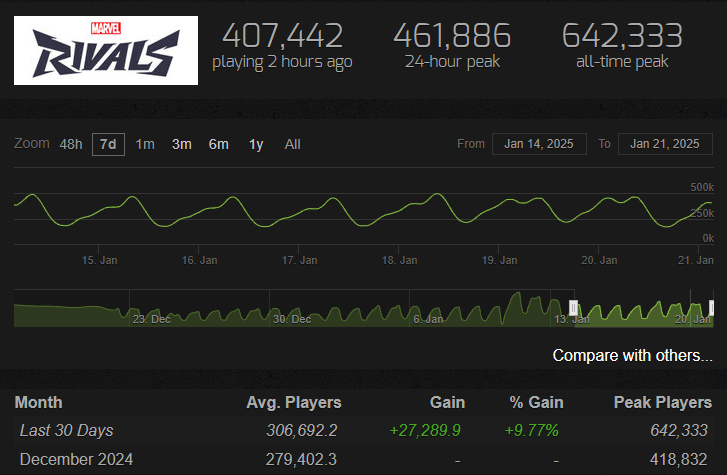Viewport: 727px width, 475px height.
Task: Click 461,886 24-hour peak value
Action: [x=452, y=36]
